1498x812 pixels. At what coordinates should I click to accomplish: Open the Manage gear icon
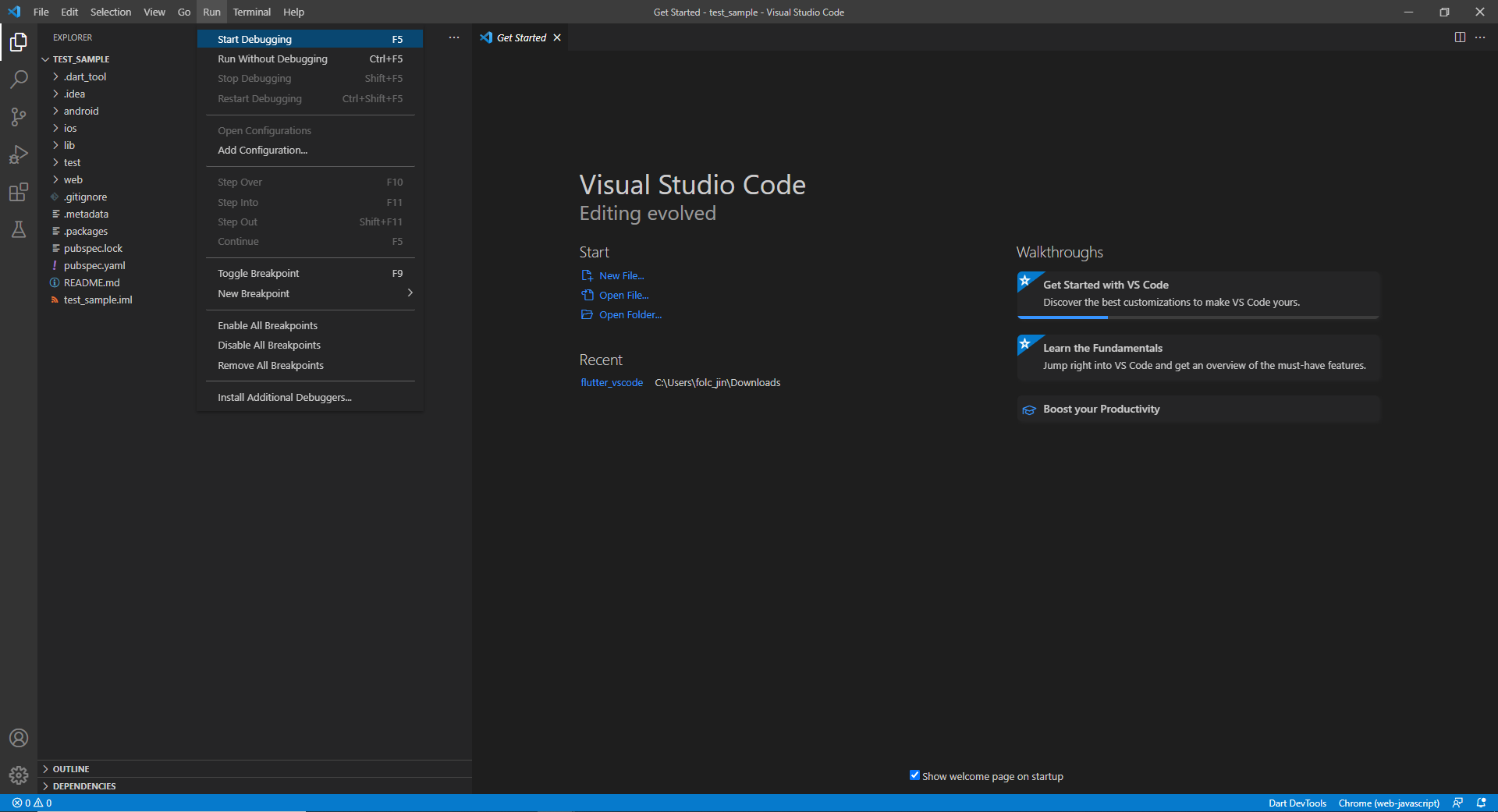(19, 775)
